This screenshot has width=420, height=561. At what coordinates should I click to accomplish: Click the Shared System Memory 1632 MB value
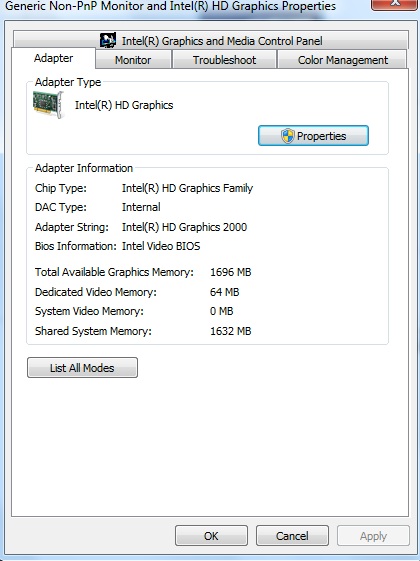[x=230, y=331]
